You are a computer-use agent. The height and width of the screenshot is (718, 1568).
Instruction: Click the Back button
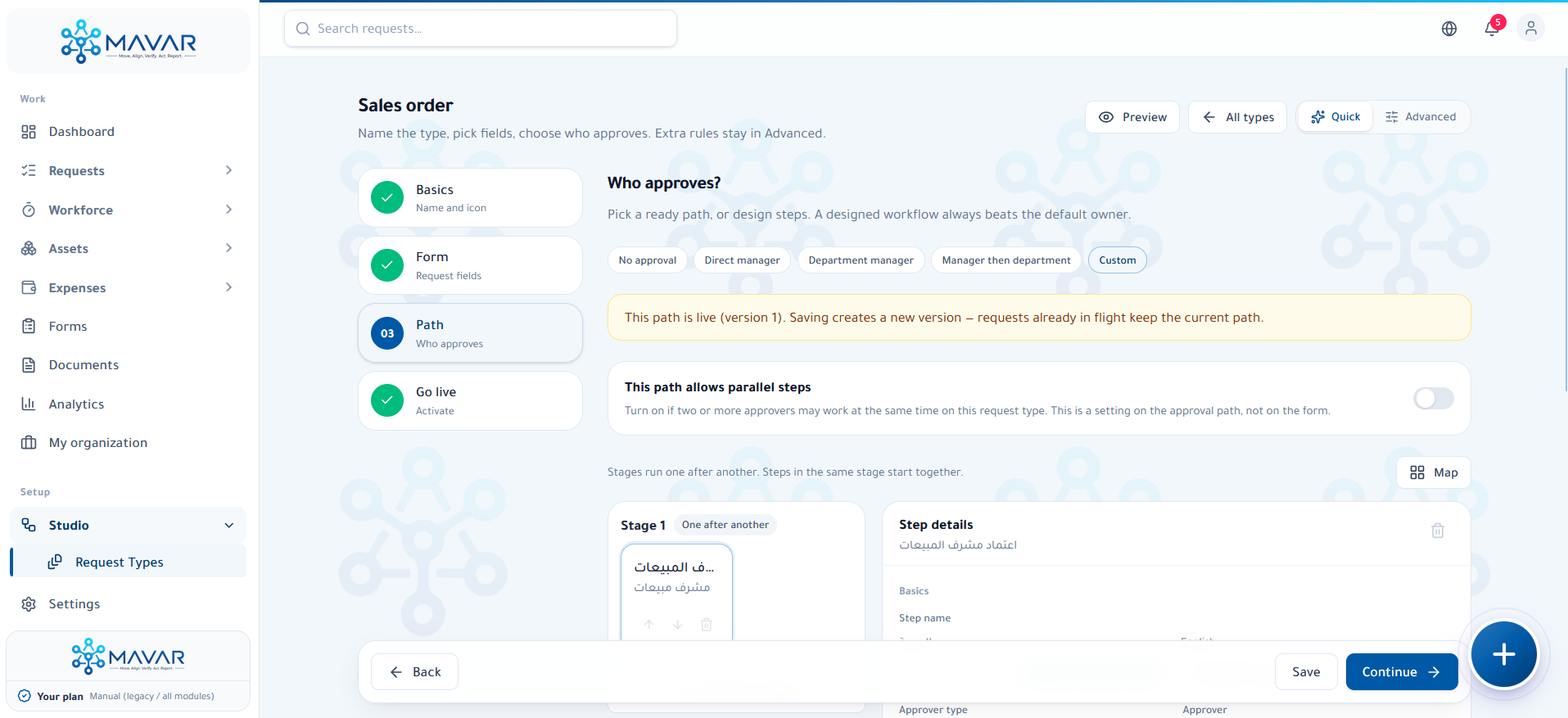[414, 672]
